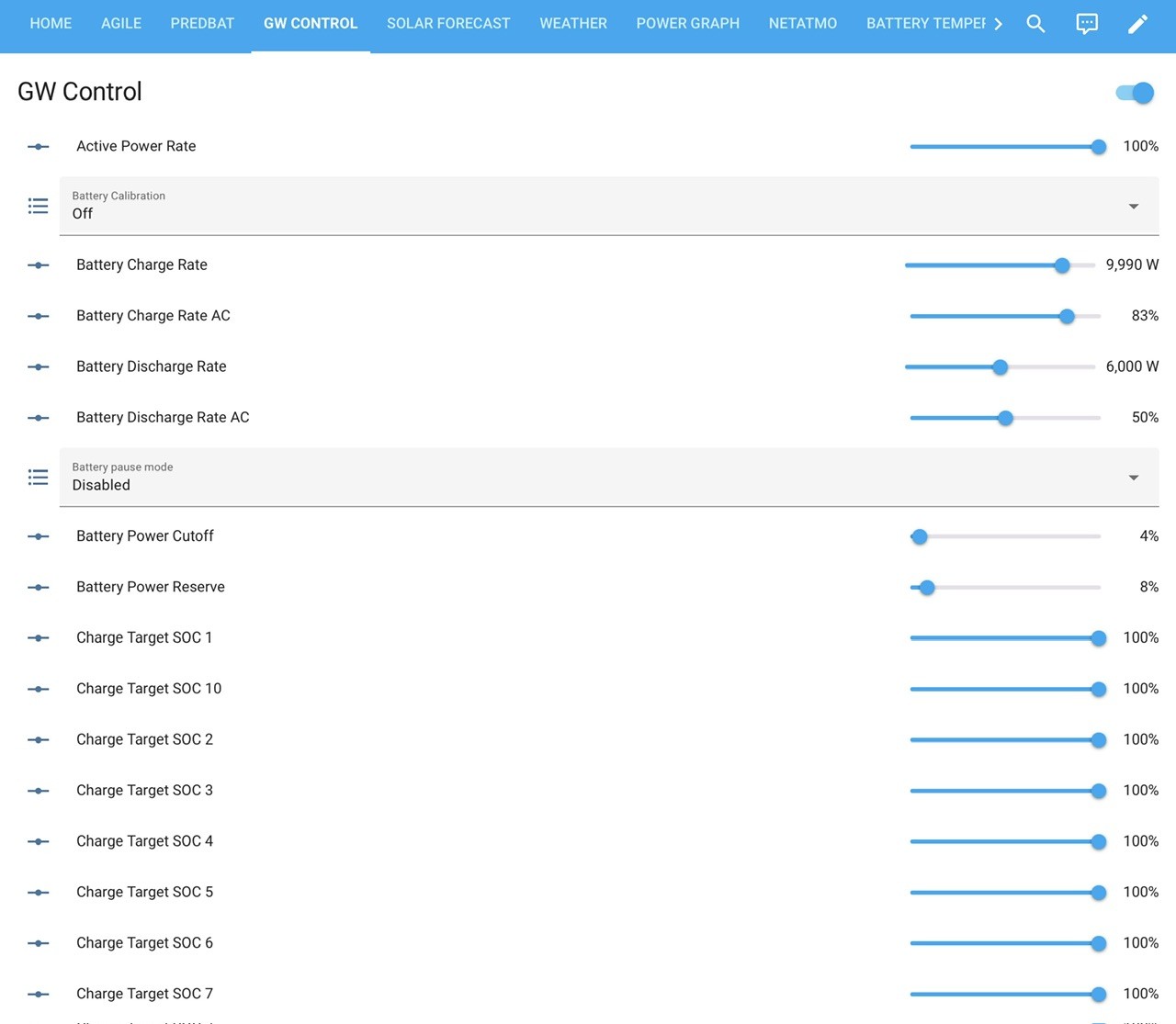Click the slider icon beside Battery Charge Rate
This screenshot has height=1024, width=1176.
(38, 265)
